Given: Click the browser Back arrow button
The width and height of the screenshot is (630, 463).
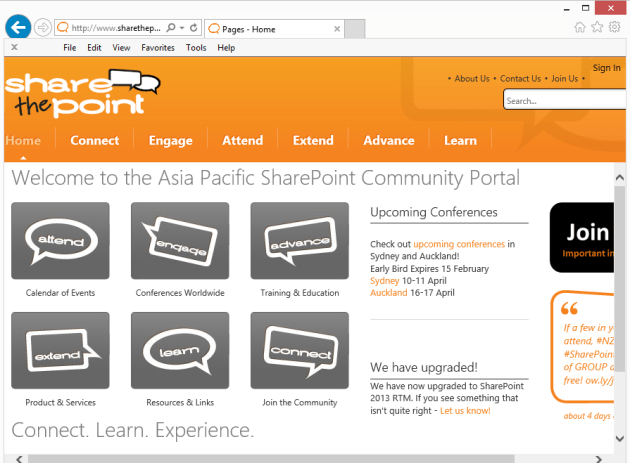Looking at the screenshot, I should (x=17, y=27).
